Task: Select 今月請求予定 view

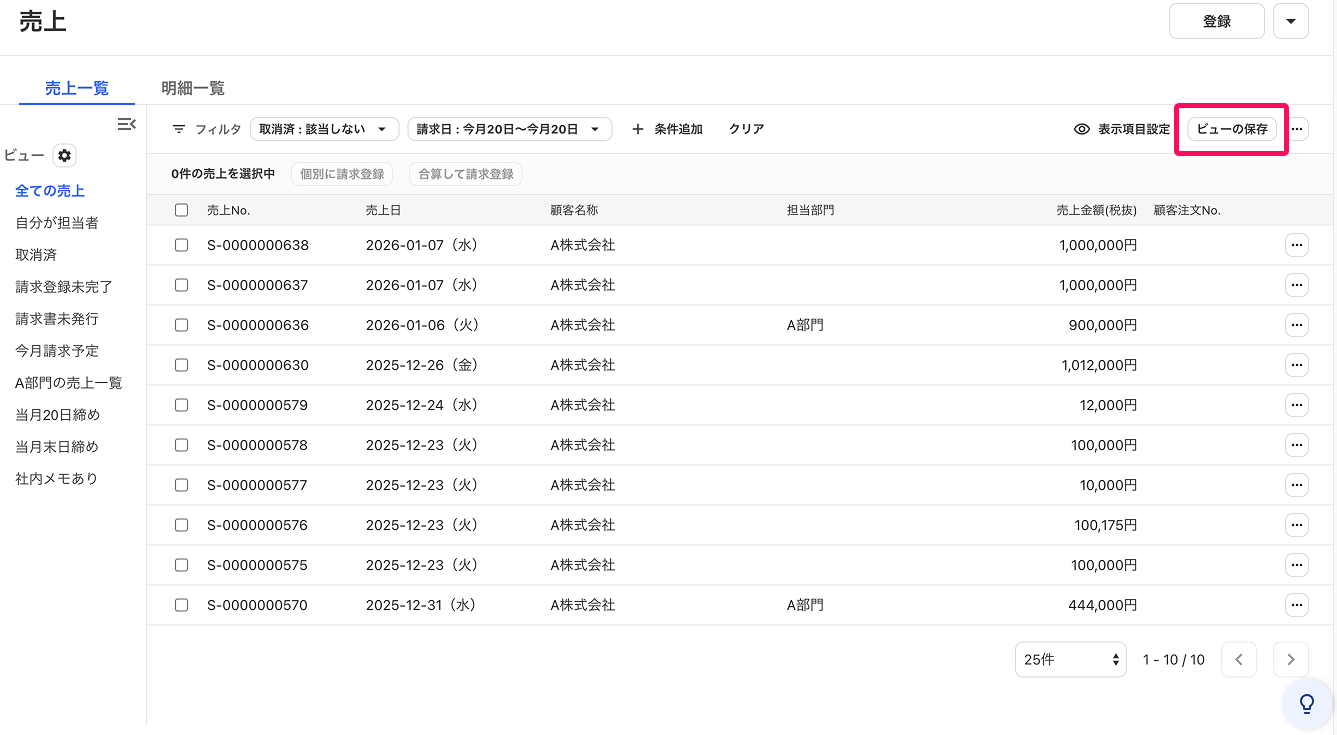Action: pos(57,351)
